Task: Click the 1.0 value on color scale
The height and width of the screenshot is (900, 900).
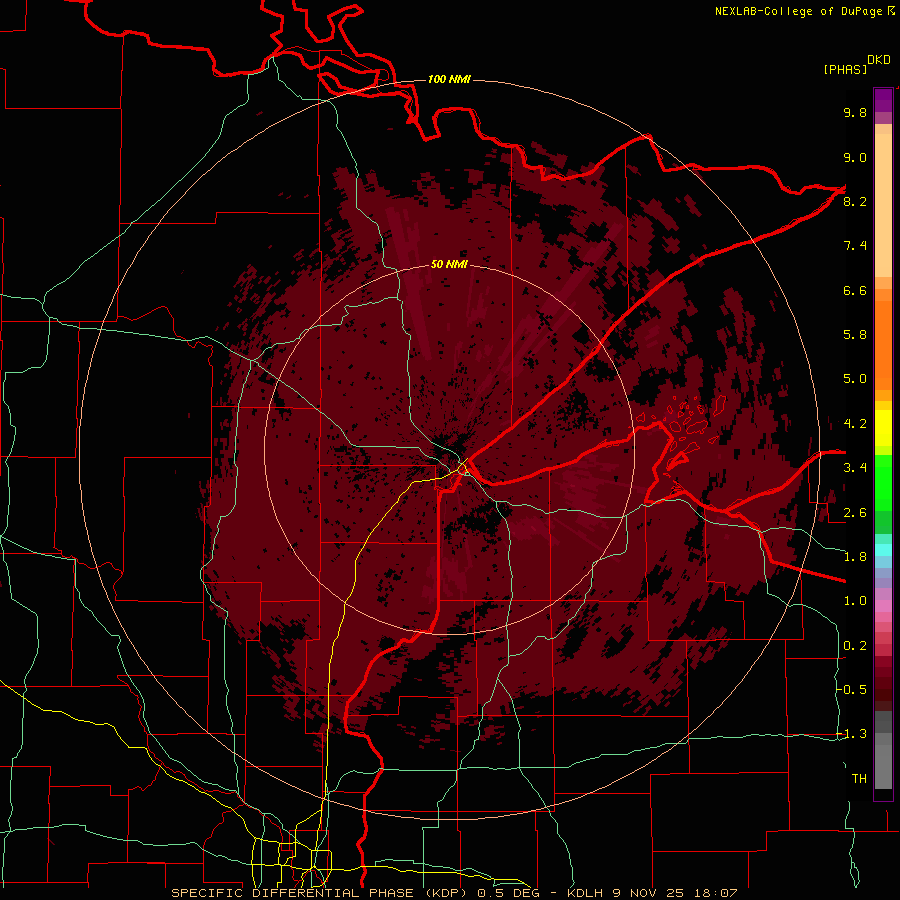Action: pos(855,601)
